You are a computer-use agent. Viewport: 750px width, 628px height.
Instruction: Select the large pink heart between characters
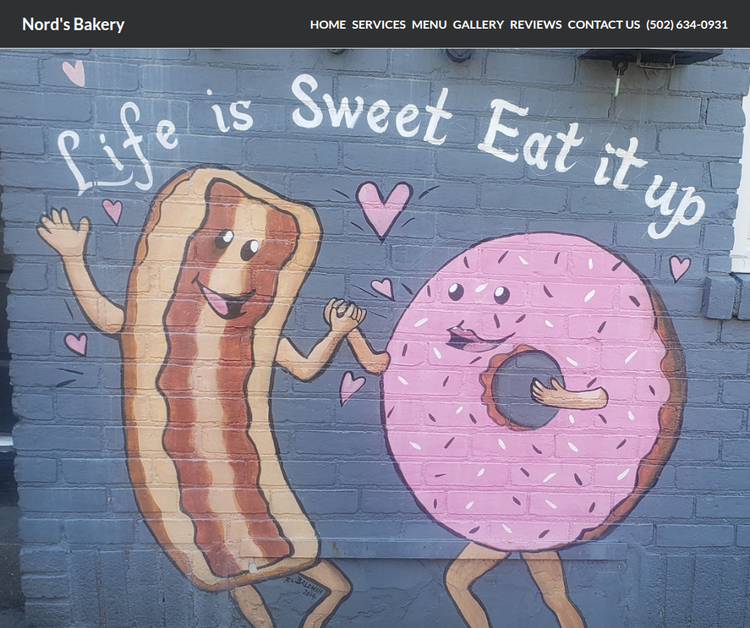(383, 207)
